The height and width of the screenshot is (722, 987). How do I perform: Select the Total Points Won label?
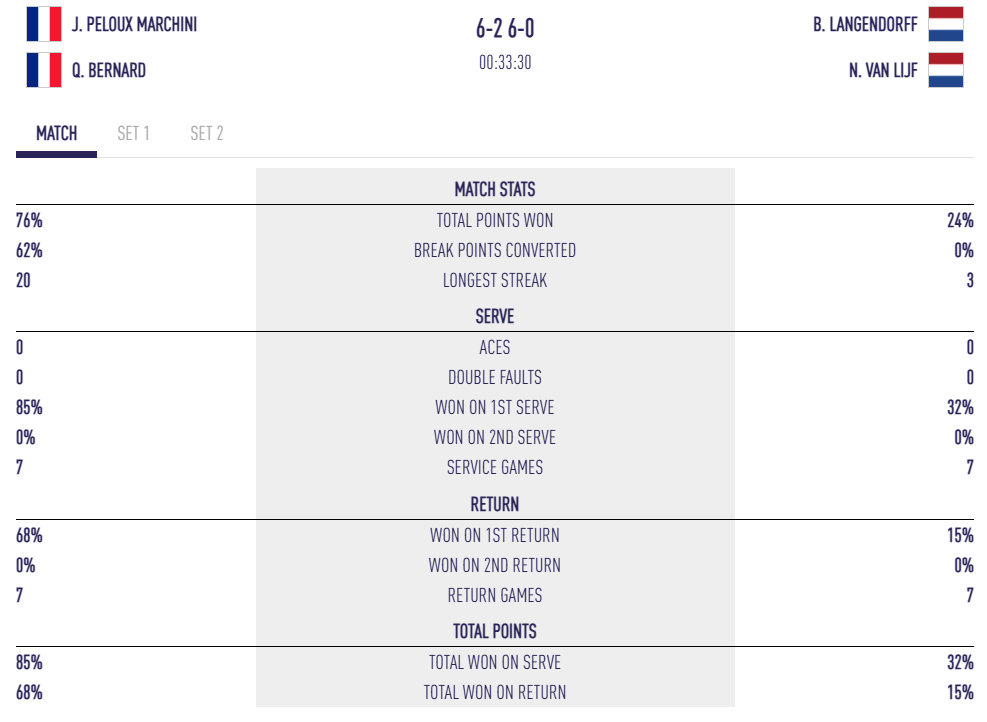pyautogui.click(x=495, y=220)
